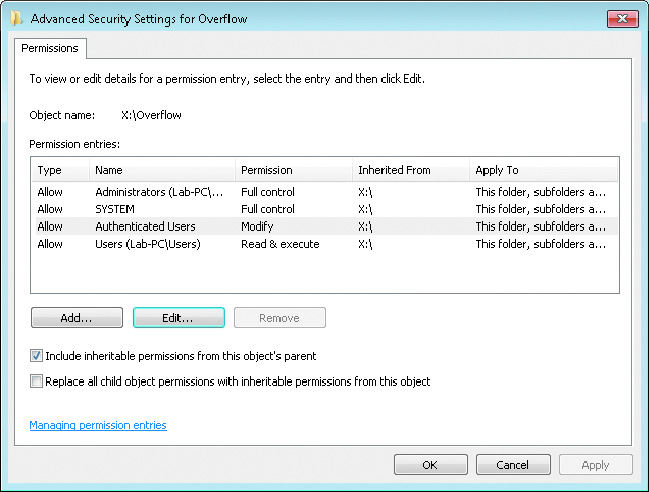Open the Managing permission entries link
The width and height of the screenshot is (649, 492).
(x=98, y=425)
